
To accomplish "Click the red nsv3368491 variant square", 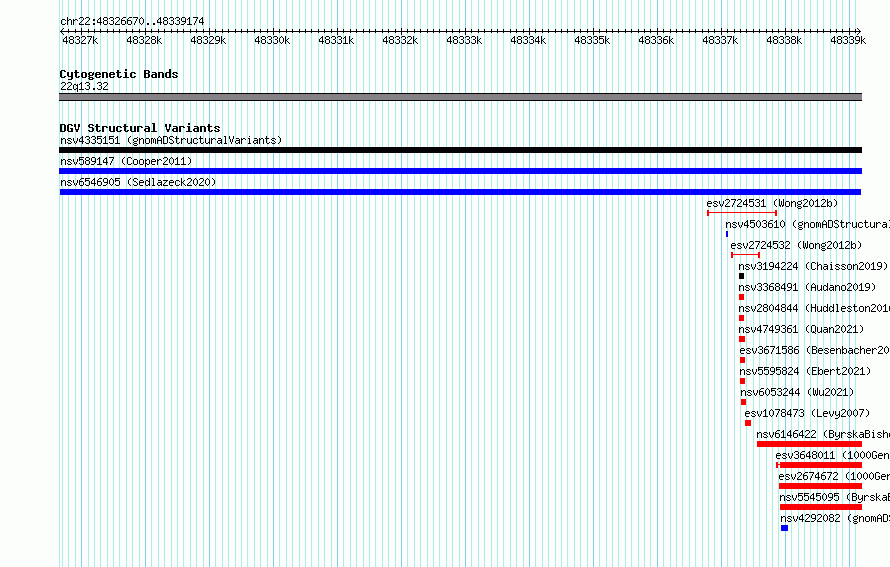I will point(741,297).
